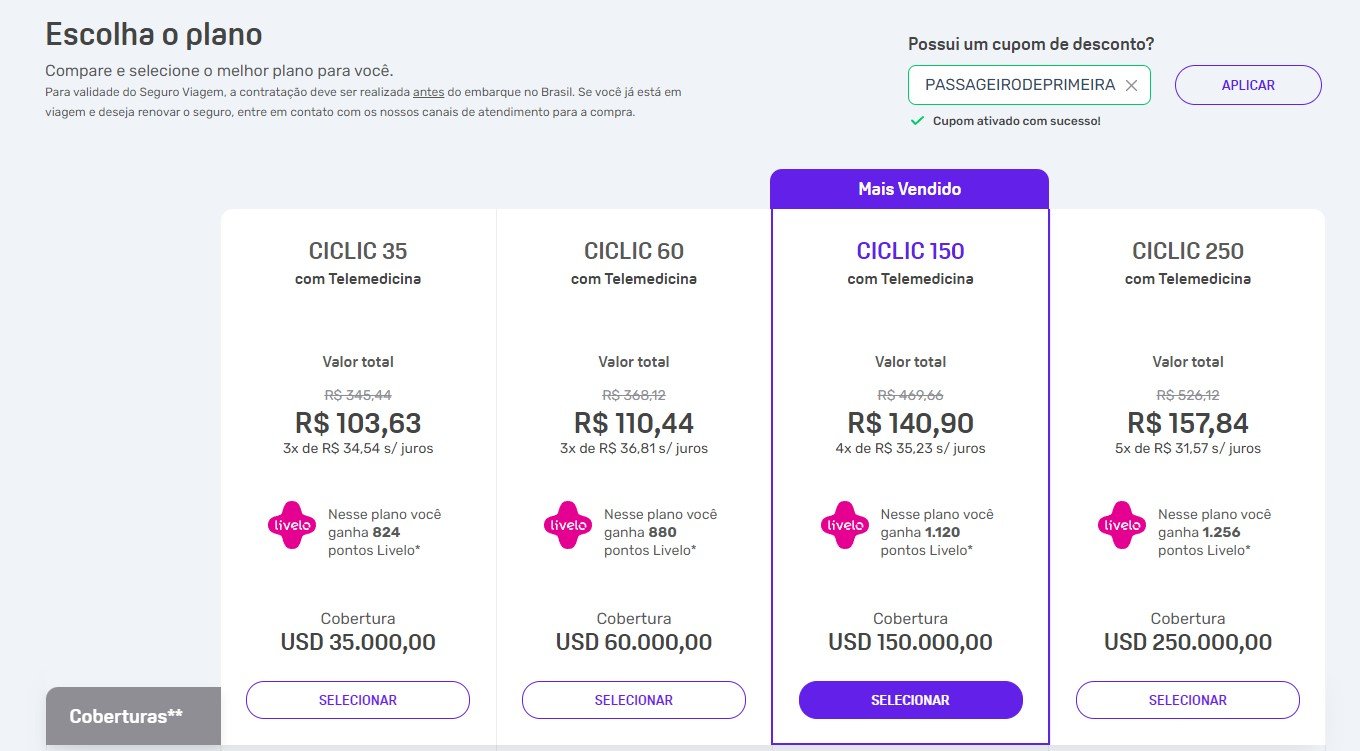
Task: Click the Livelo logo under CICLIC 60
Action: coord(568,525)
